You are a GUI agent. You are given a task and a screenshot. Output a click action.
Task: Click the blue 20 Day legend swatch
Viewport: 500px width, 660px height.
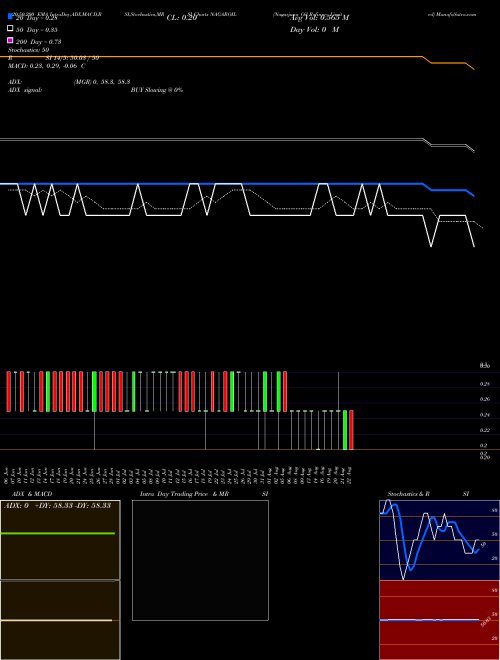point(10,16)
